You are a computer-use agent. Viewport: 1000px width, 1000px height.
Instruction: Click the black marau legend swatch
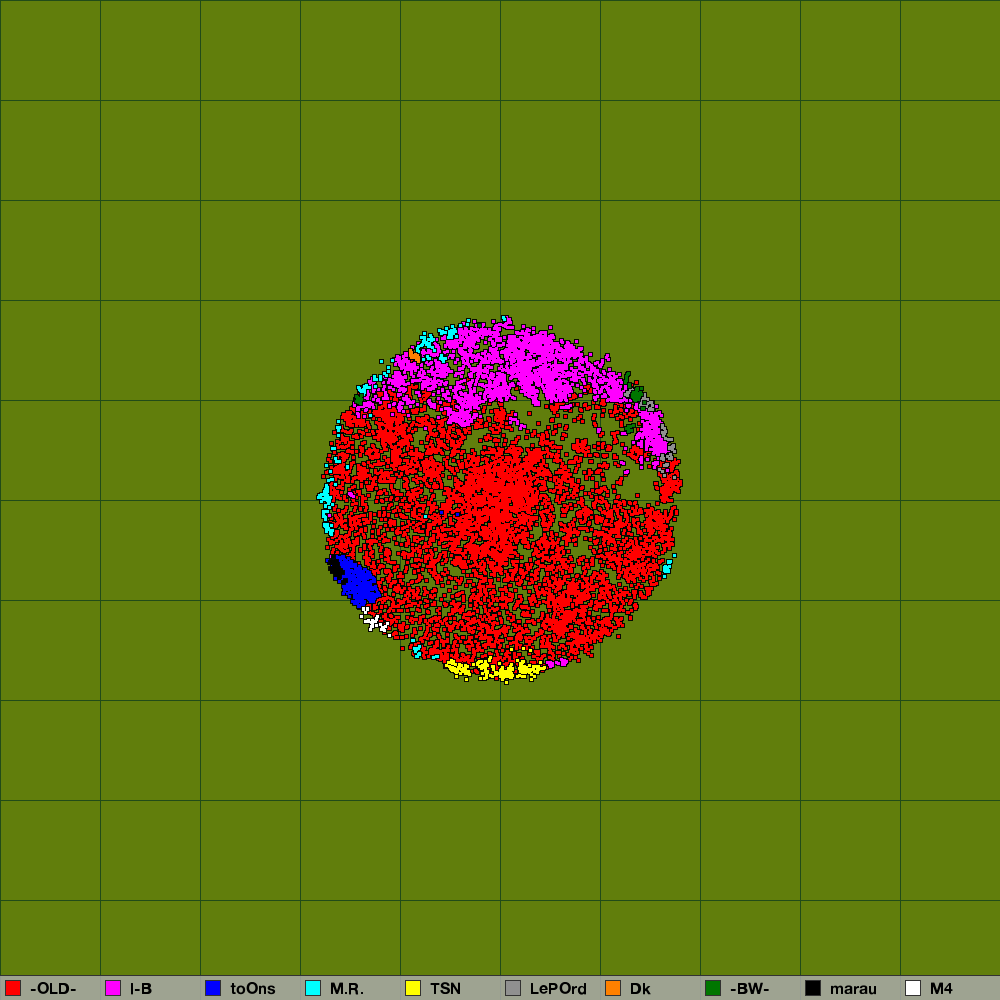point(813,988)
